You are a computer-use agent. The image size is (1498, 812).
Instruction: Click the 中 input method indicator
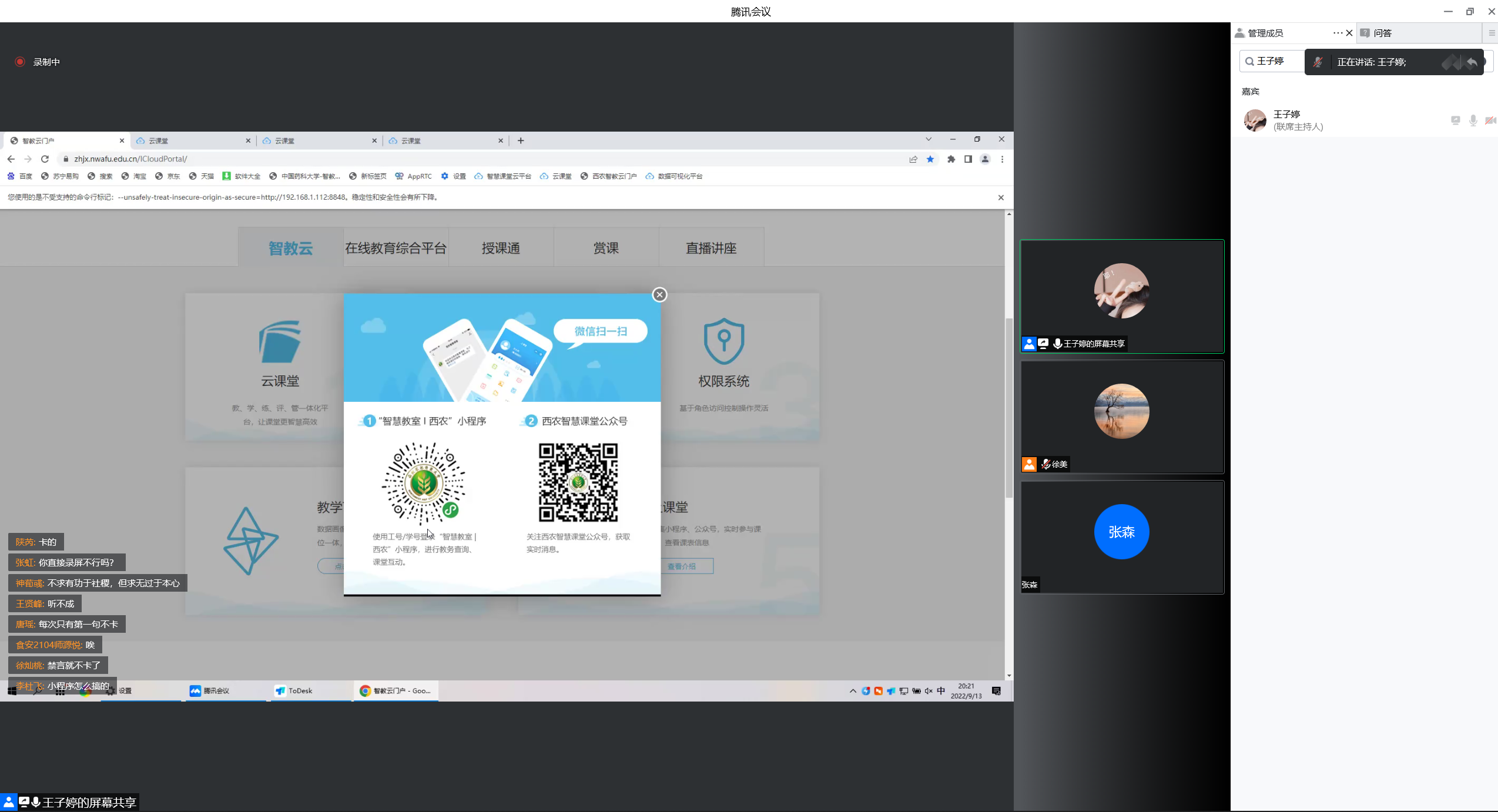click(941, 691)
